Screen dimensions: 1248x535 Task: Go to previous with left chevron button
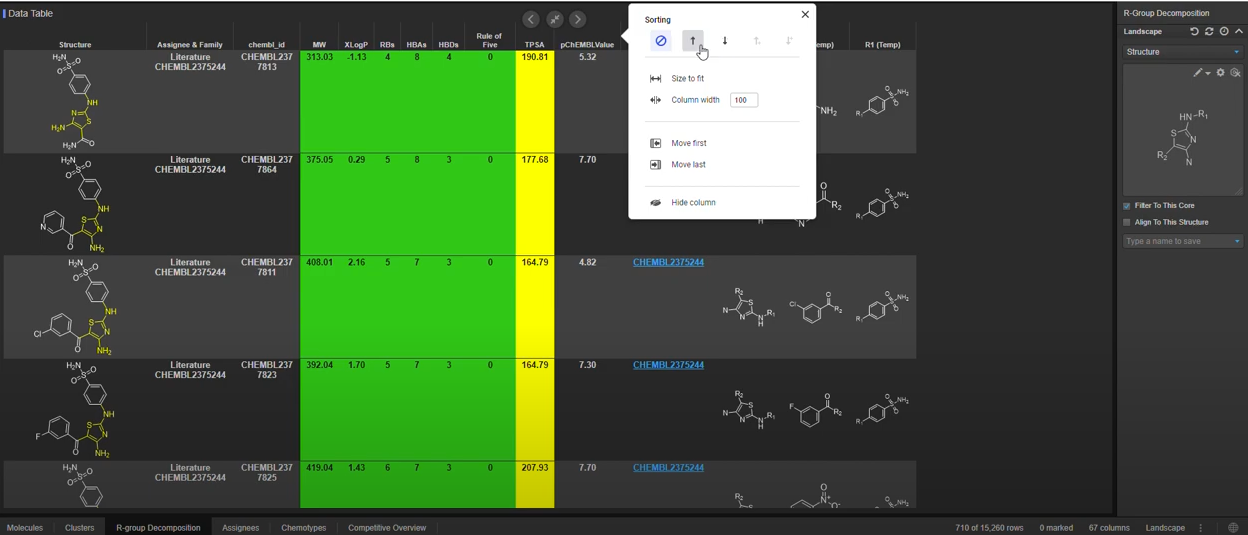531,19
